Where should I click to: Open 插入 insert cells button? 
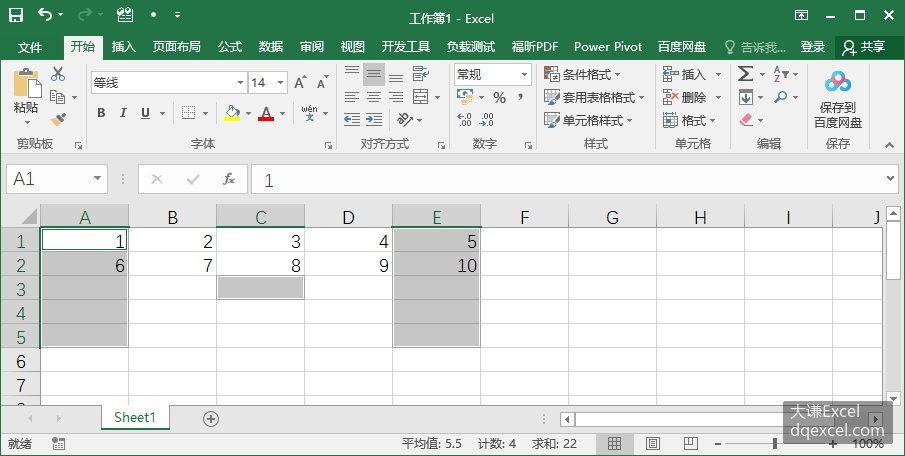click(x=685, y=74)
